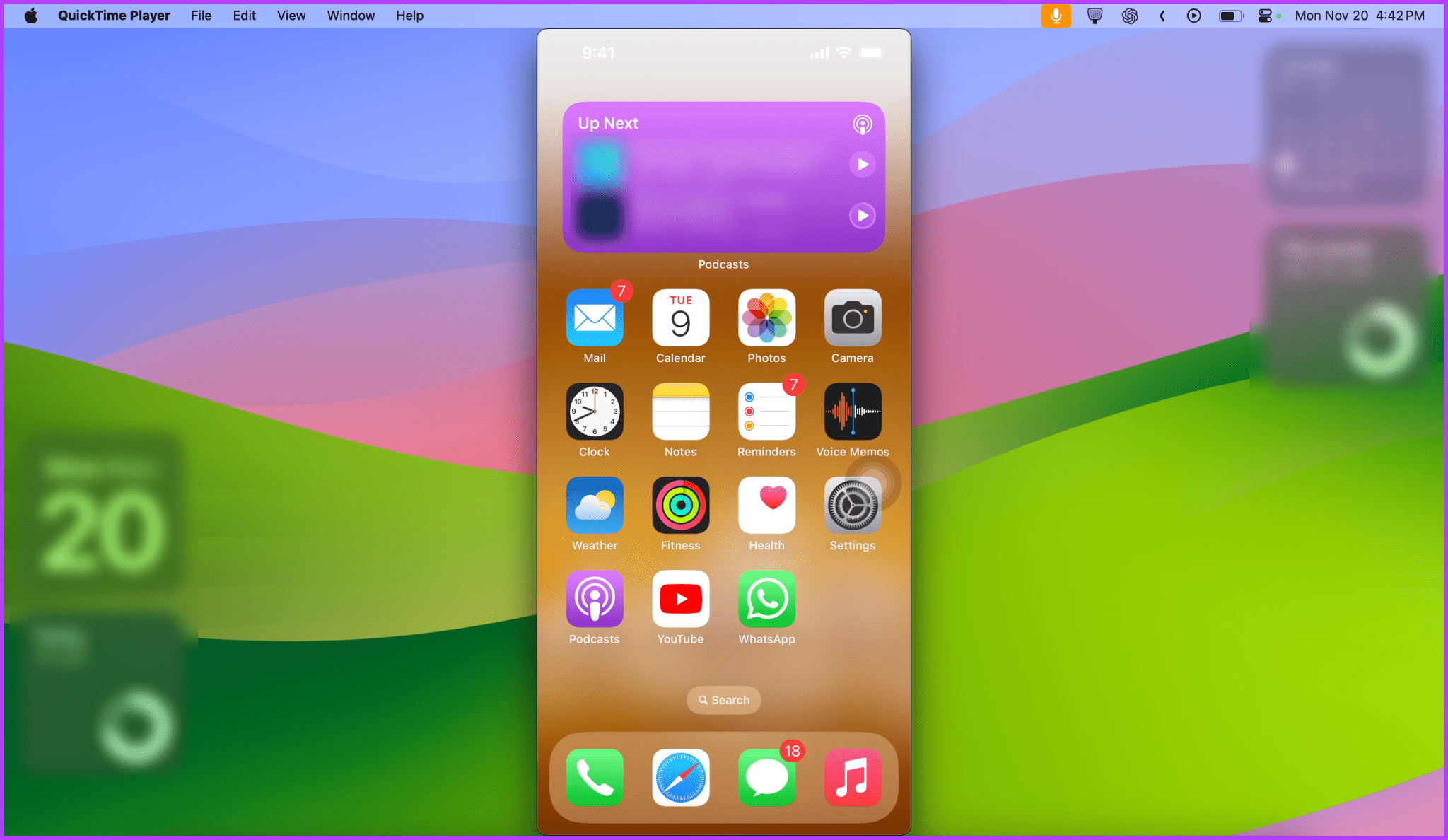Open Messages showing 18 unread
The height and width of the screenshot is (840, 1448).
[766, 776]
